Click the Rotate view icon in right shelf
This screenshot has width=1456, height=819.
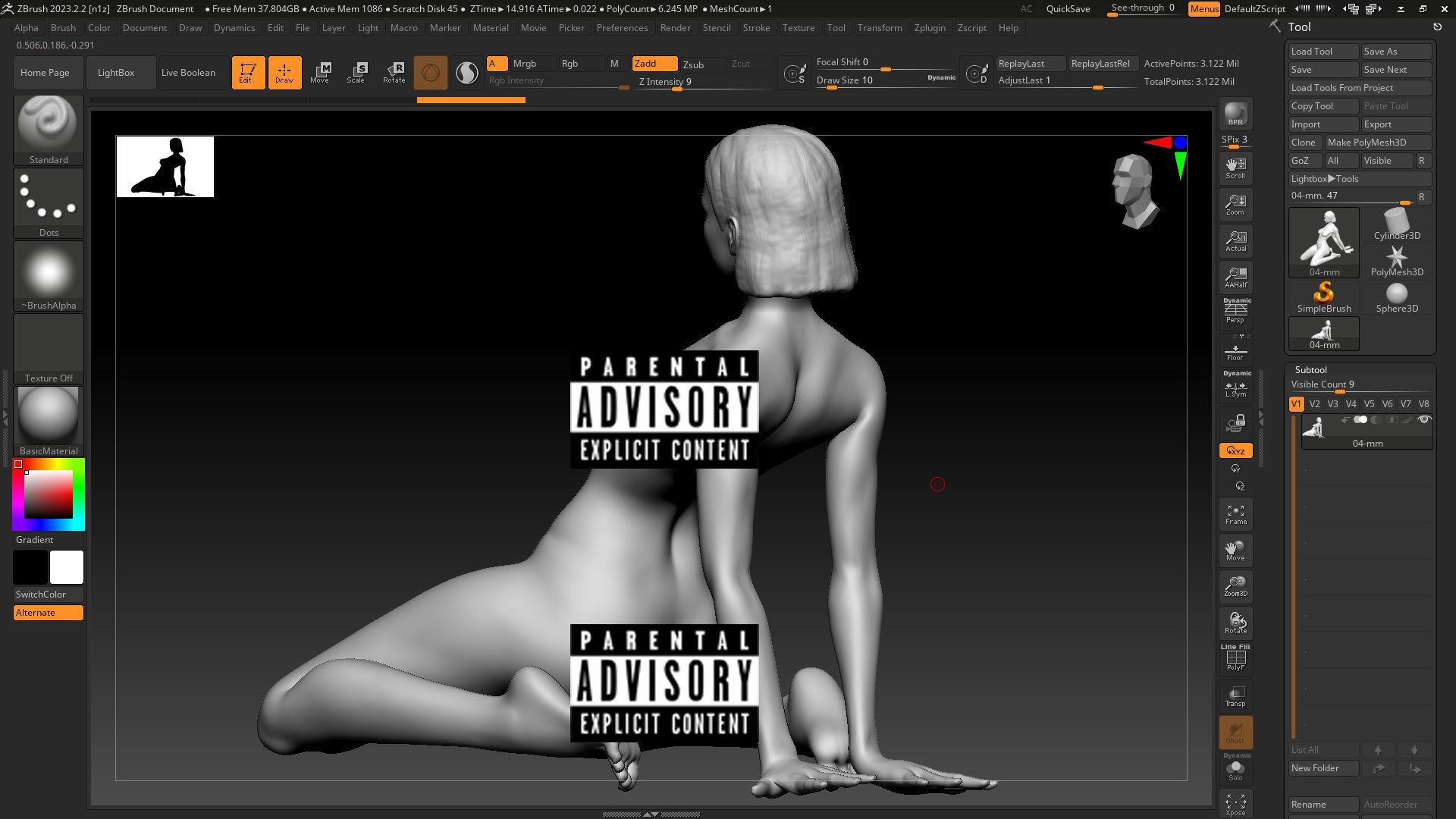click(x=1235, y=623)
